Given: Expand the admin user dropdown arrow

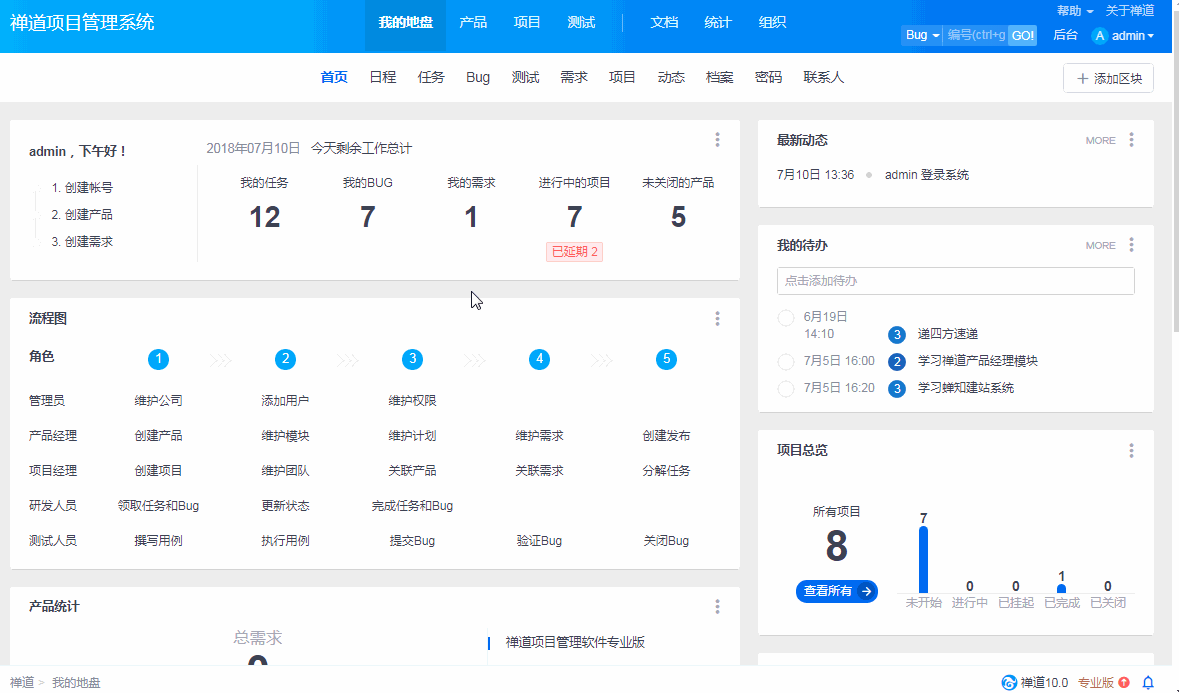Looking at the screenshot, I should coord(1151,36).
